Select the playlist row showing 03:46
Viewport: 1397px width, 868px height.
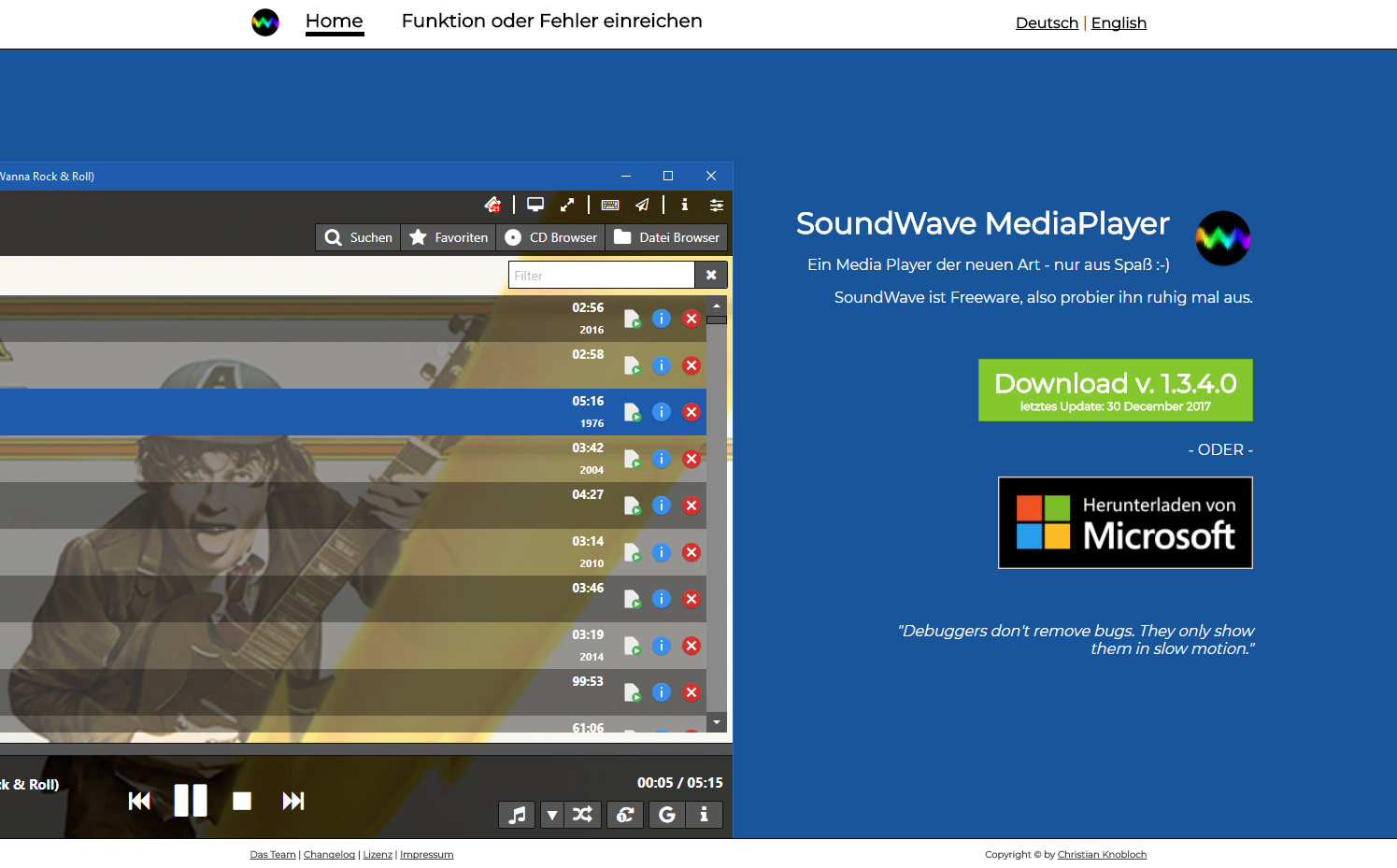(353, 599)
